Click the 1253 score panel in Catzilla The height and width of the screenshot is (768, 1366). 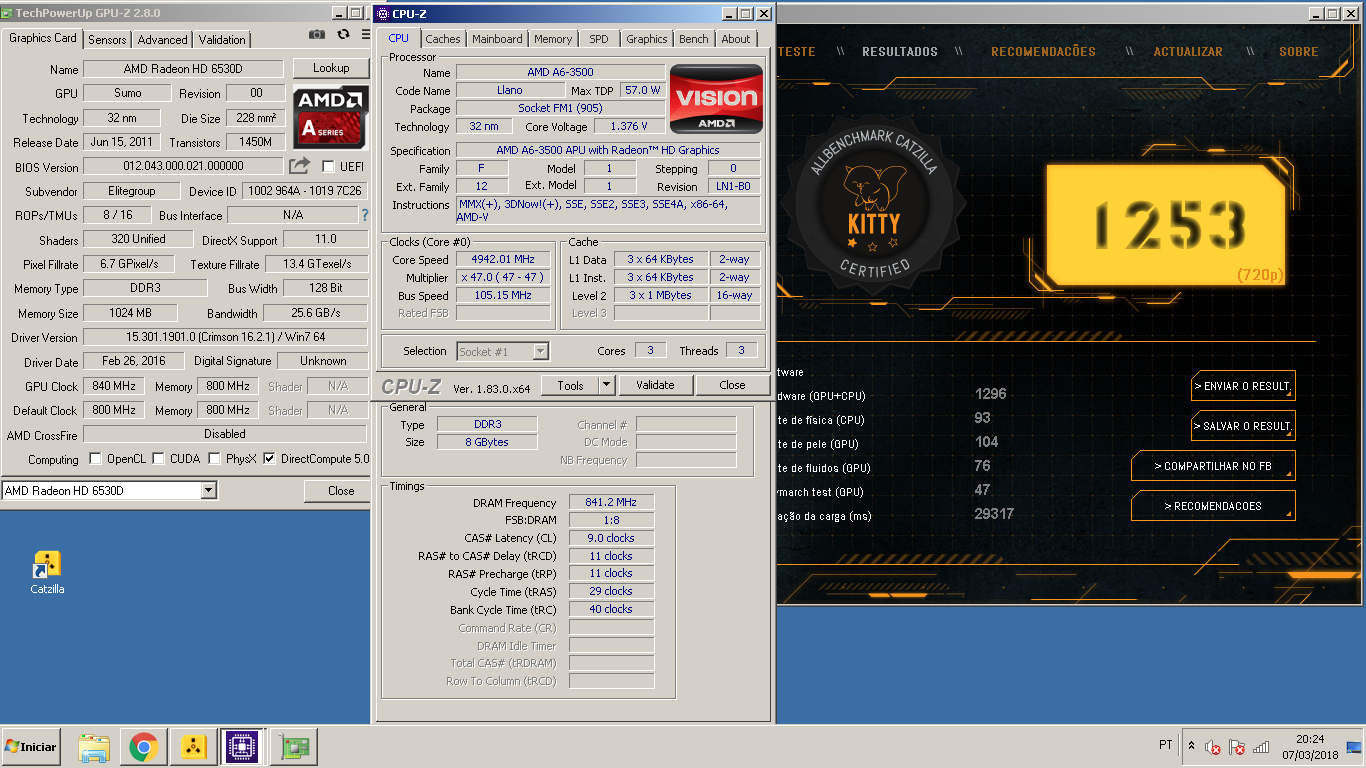pos(1166,225)
